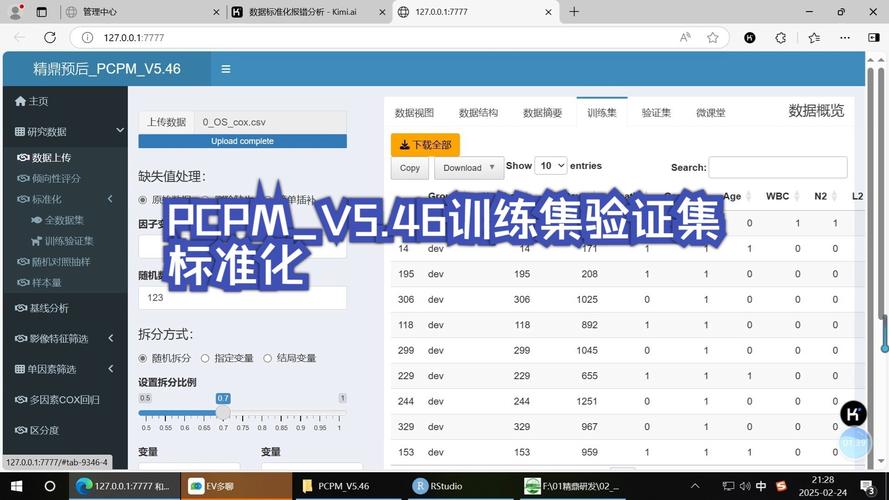Expand the 标准化 submenu arrow
The image size is (889, 500).
(111, 199)
